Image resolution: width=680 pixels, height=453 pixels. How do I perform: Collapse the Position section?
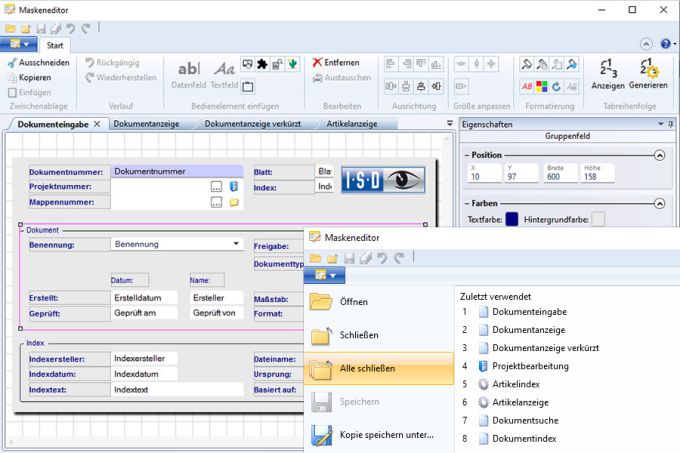click(659, 155)
